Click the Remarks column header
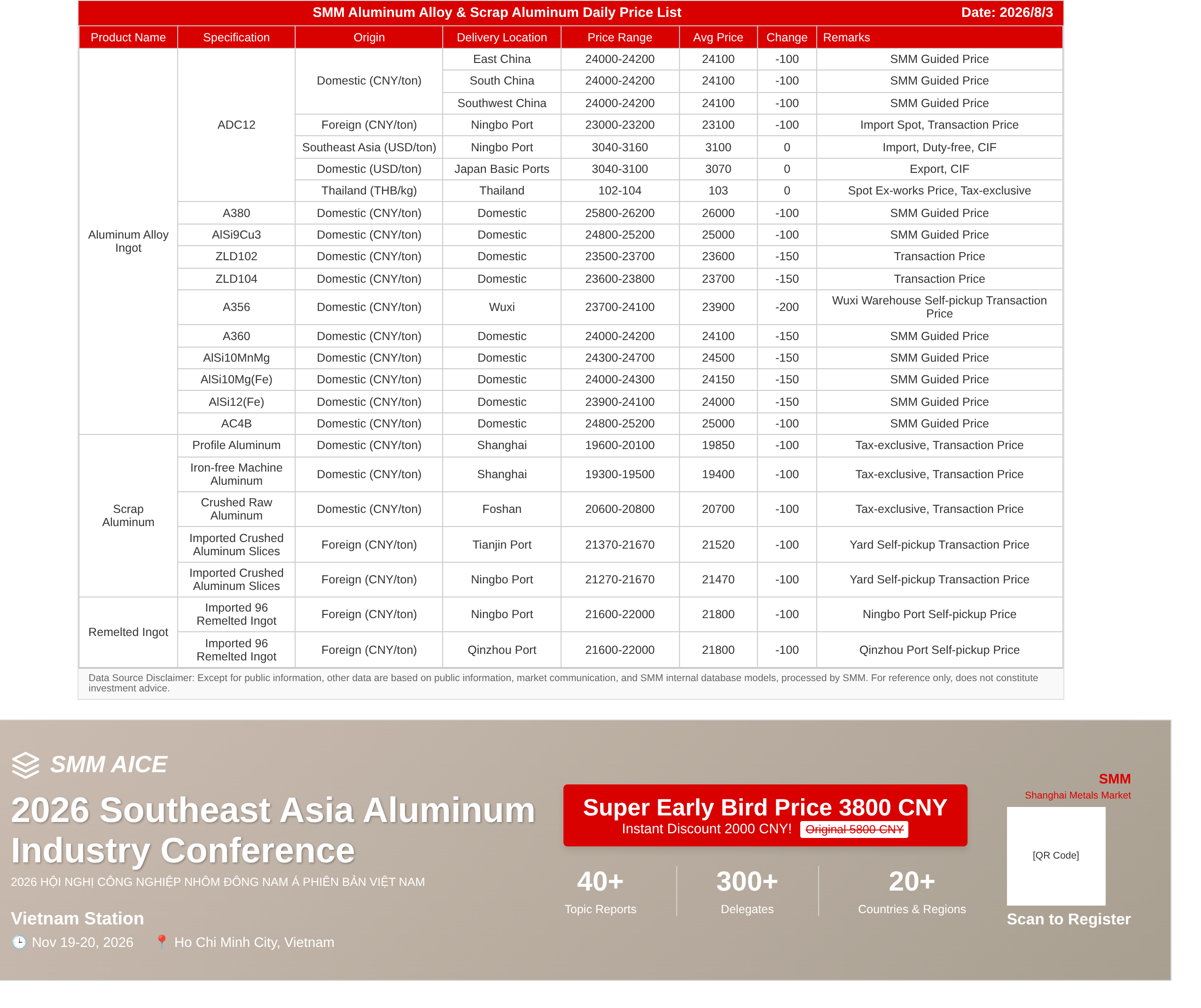Image resolution: width=1201 pixels, height=1008 pixels. point(940,37)
